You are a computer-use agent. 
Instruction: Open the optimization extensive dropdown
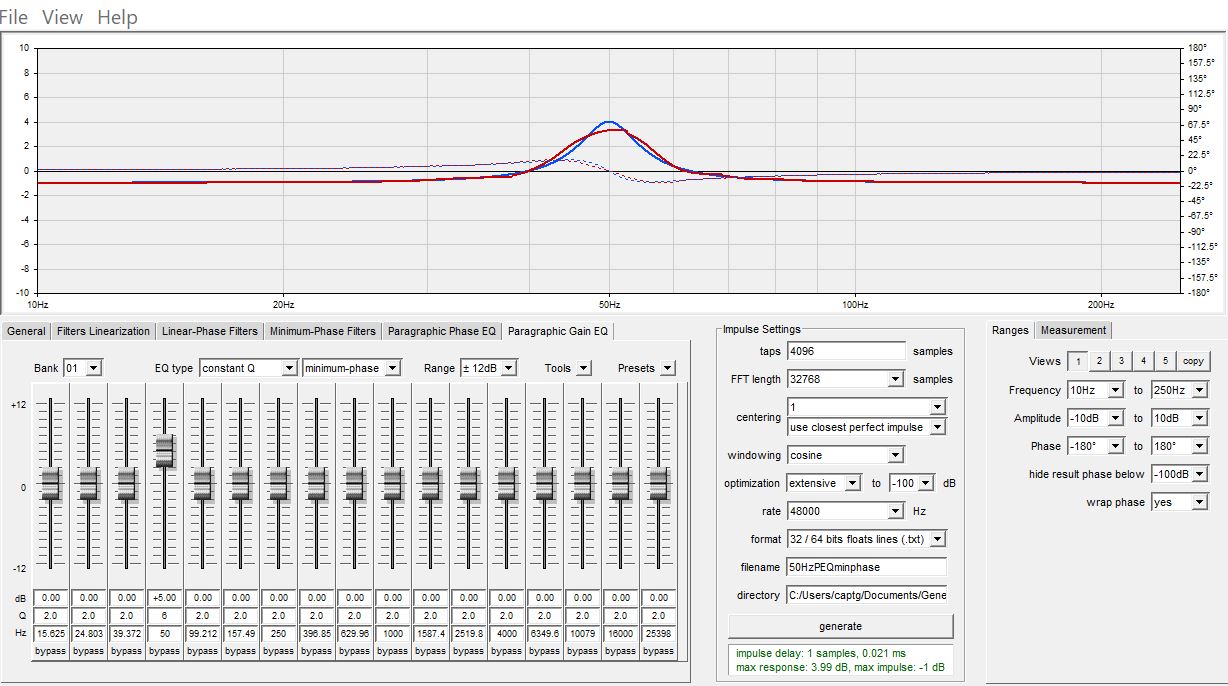coord(824,483)
